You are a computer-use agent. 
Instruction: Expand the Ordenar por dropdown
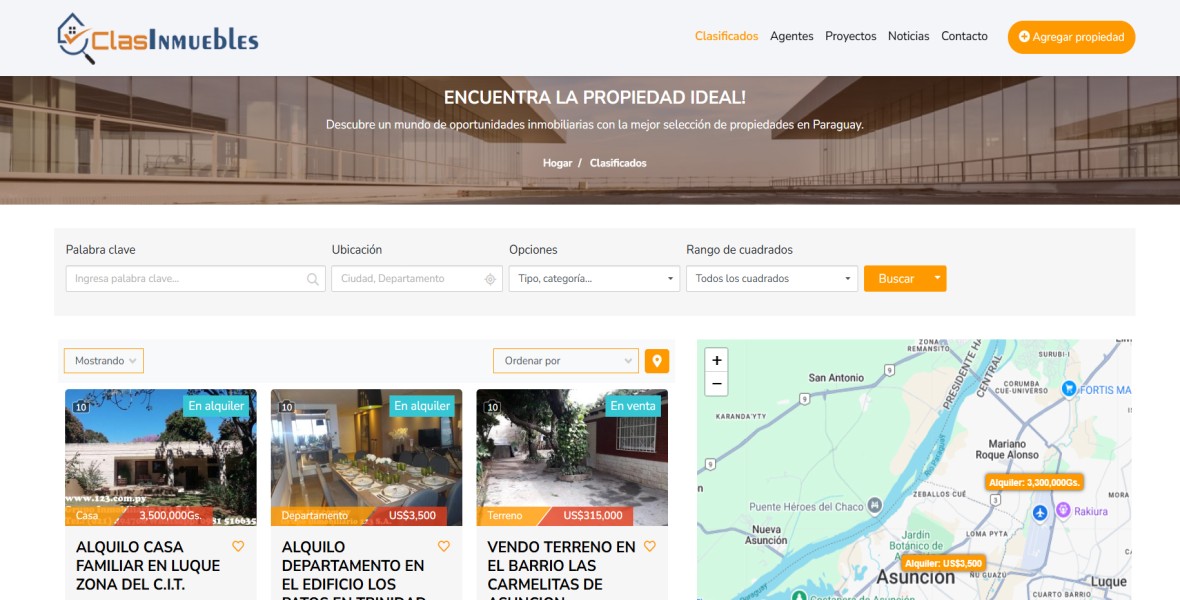pyautogui.click(x=565, y=360)
